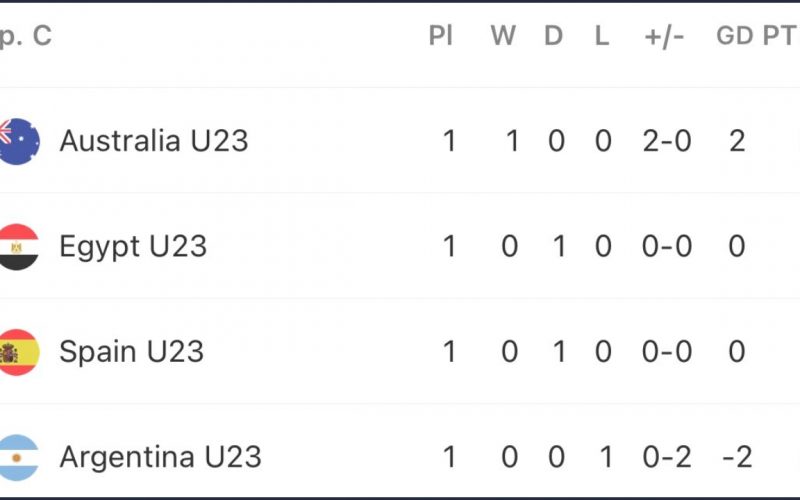The image size is (800, 500).
Task: Click the Egypt flag icon
Action: [18, 247]
